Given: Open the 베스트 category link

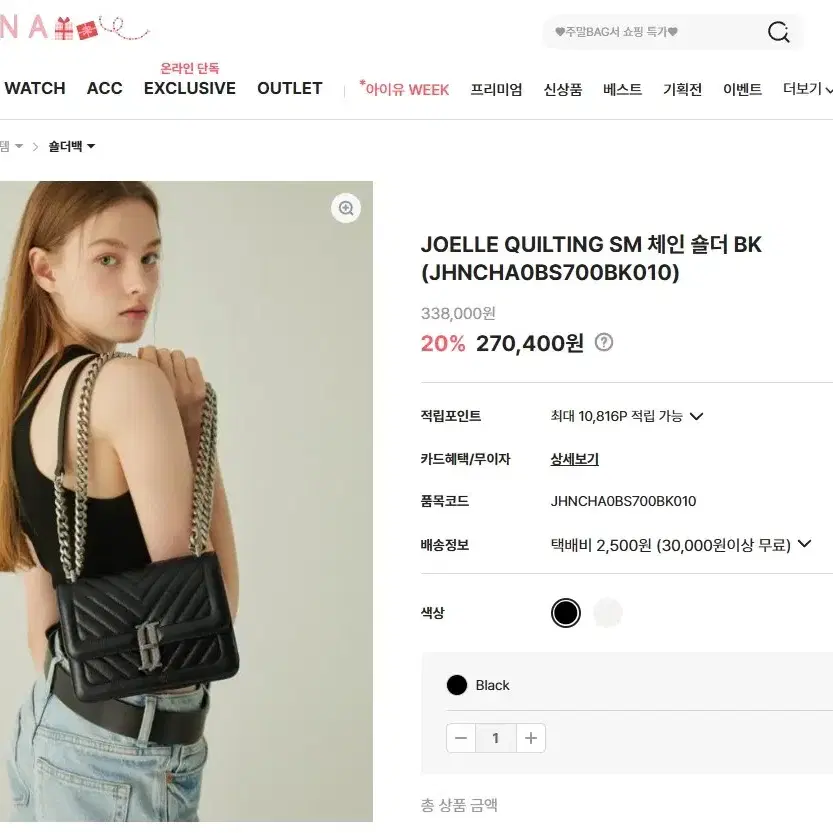Looking at the screenshot, I should pos(622,89).
